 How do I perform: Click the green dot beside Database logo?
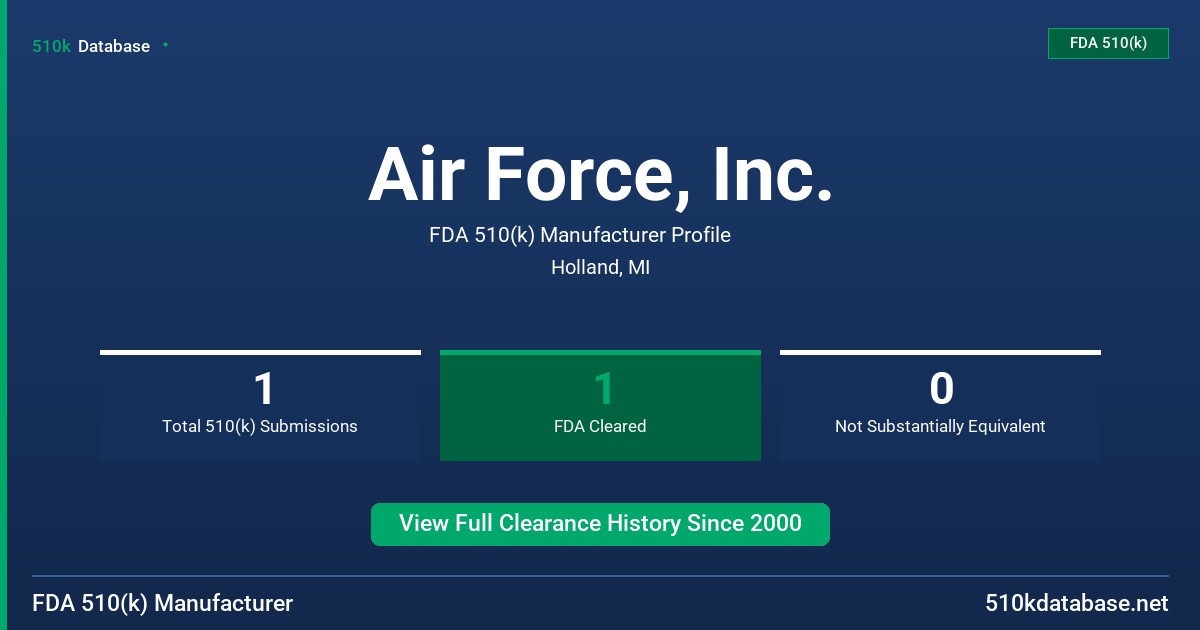[165, 45]
